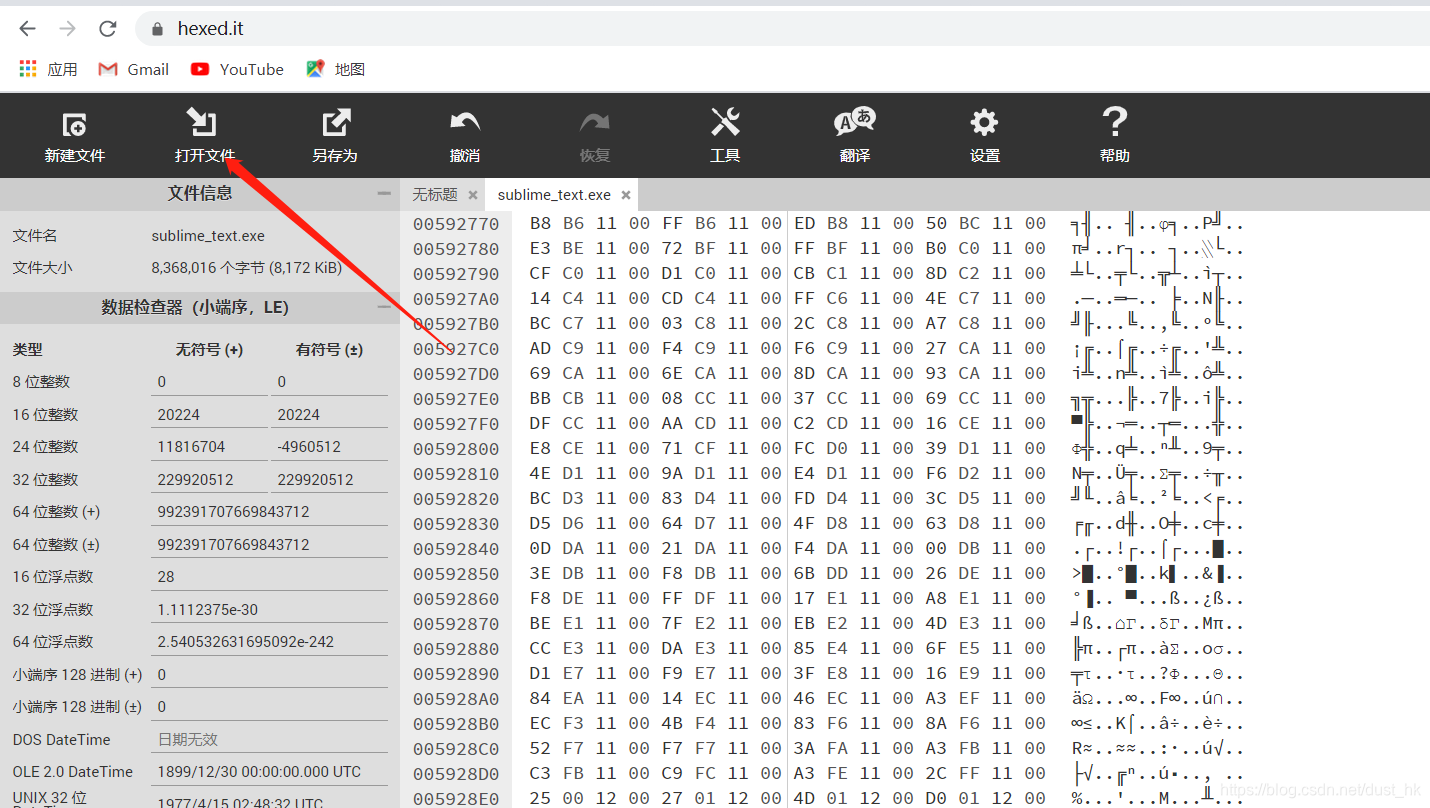Click the 64 位整数 (±) value field
1430x808 pixels.
(x=269, y=545)
